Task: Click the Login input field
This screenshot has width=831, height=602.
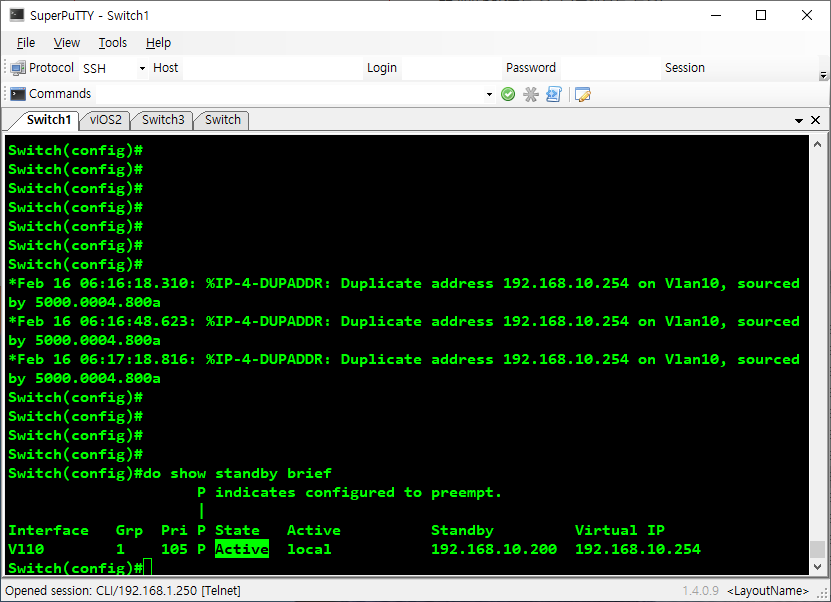Action: (x=451, y=68)
